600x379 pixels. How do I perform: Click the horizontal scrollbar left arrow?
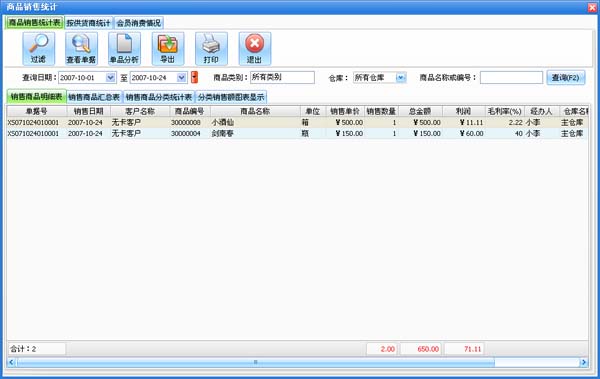click(11, 362)
